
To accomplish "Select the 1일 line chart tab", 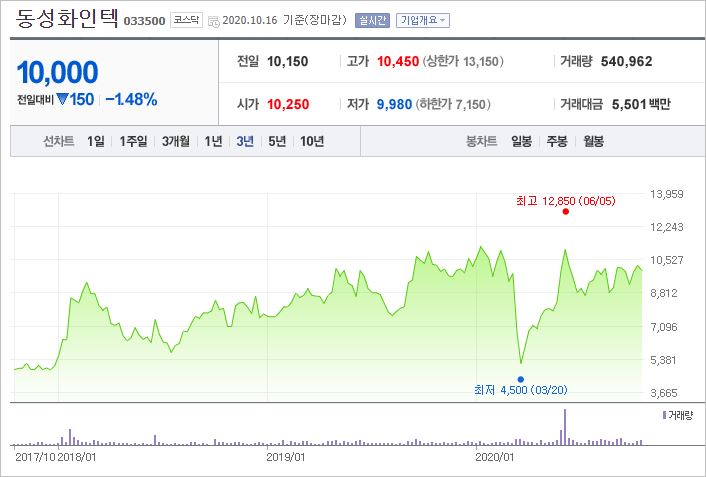I will (x=95, y=141).
